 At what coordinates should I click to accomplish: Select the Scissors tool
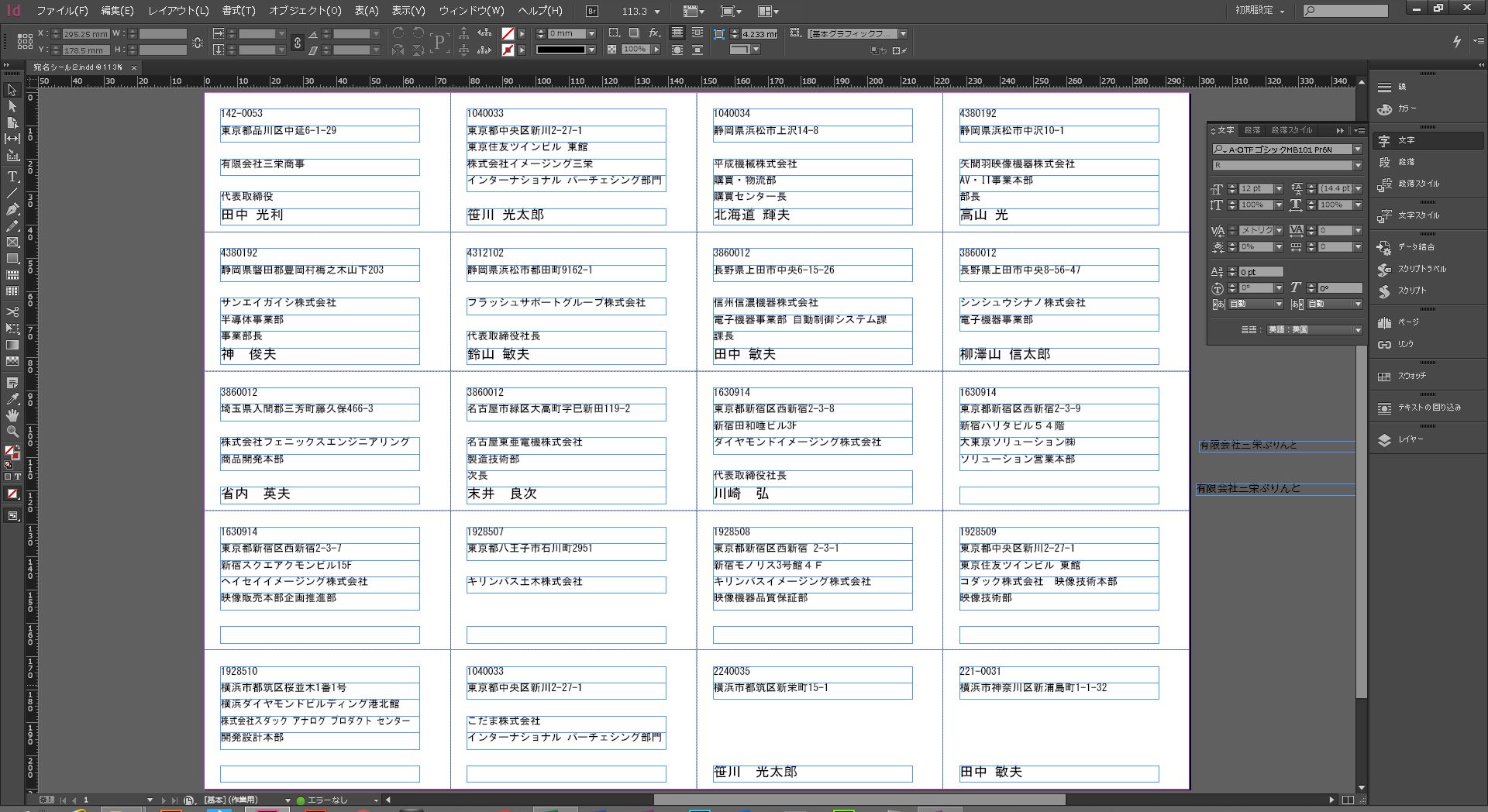12,312
